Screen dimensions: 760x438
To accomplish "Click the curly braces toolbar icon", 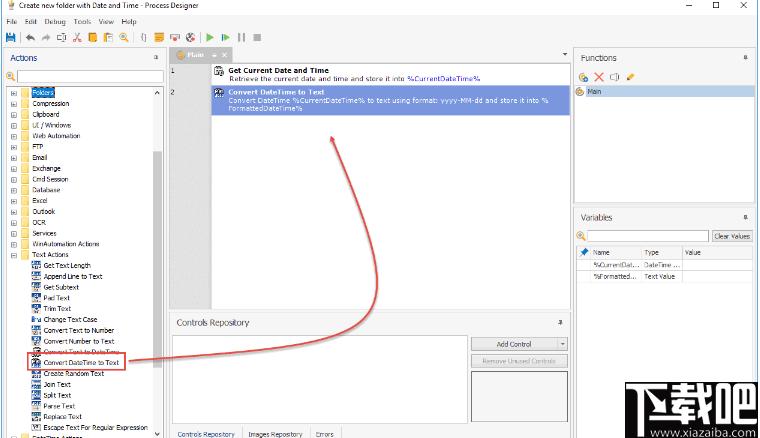I will click(143, 37).
